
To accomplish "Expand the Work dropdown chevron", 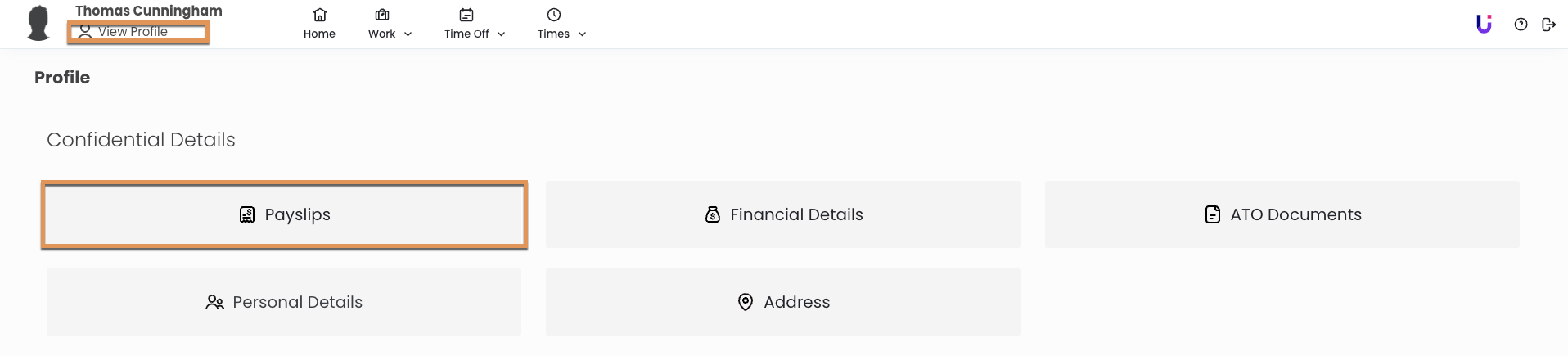I will pyautogui.click(x=408, y=34).
